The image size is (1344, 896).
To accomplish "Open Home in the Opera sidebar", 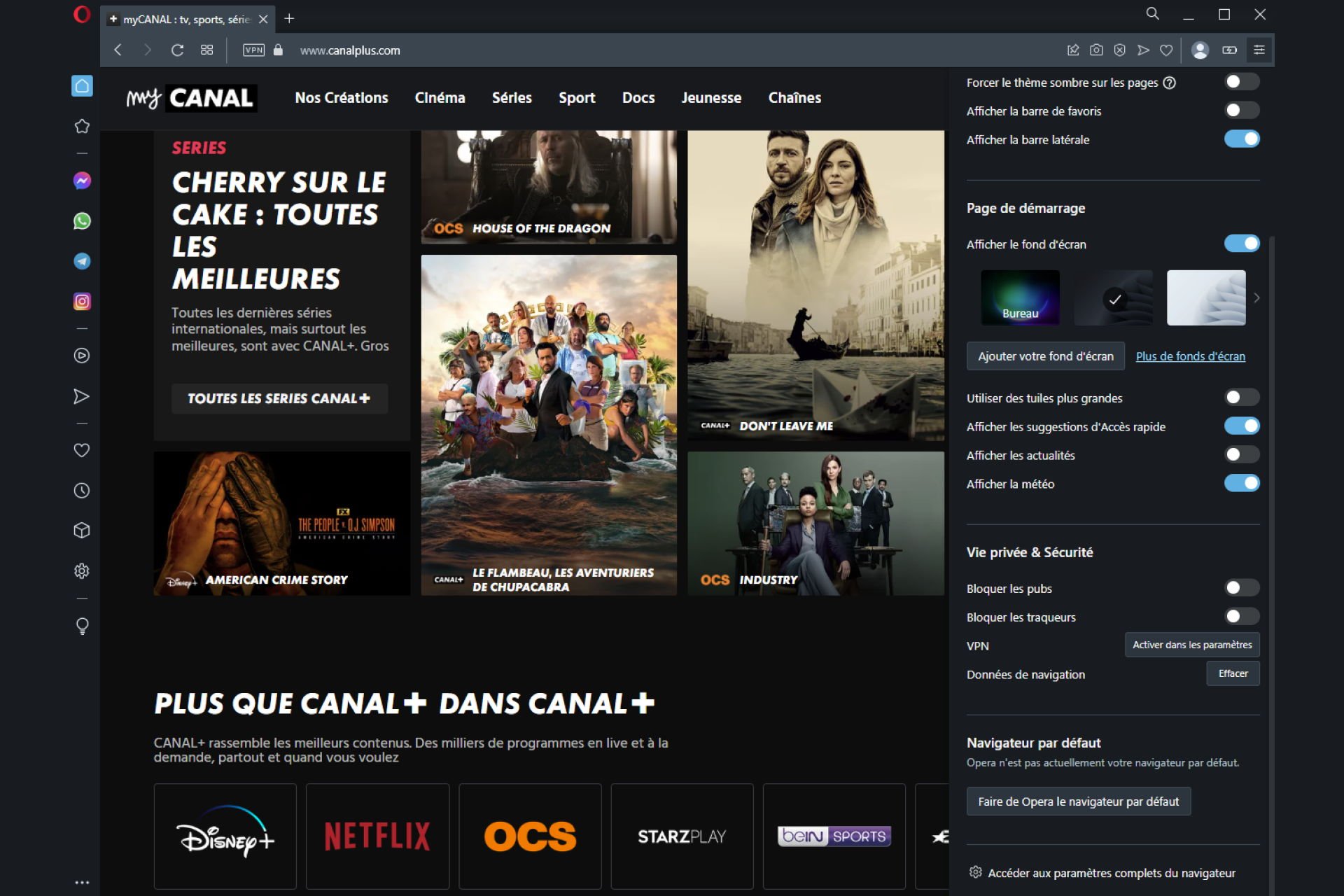I will tap(82, 85).
